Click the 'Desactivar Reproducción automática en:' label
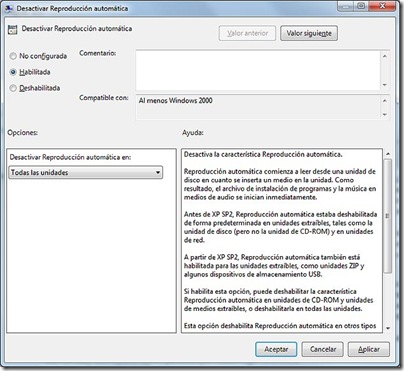404x371 pixels. [70, 157]
